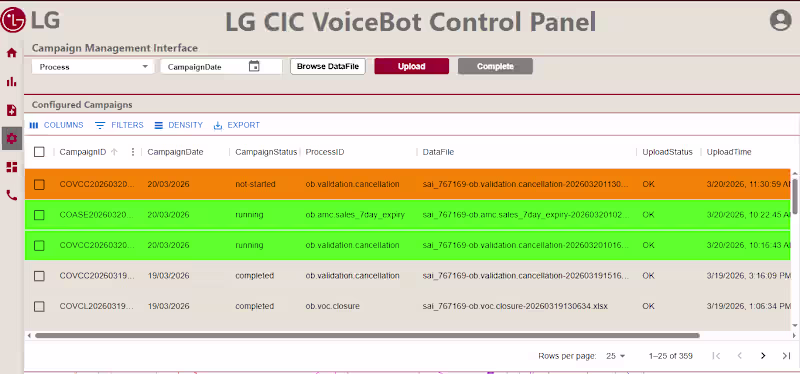Viewport: 800px width, 374px height.
Task: Check the COASE20260320 row checkbox
Action: coord(39,215)
